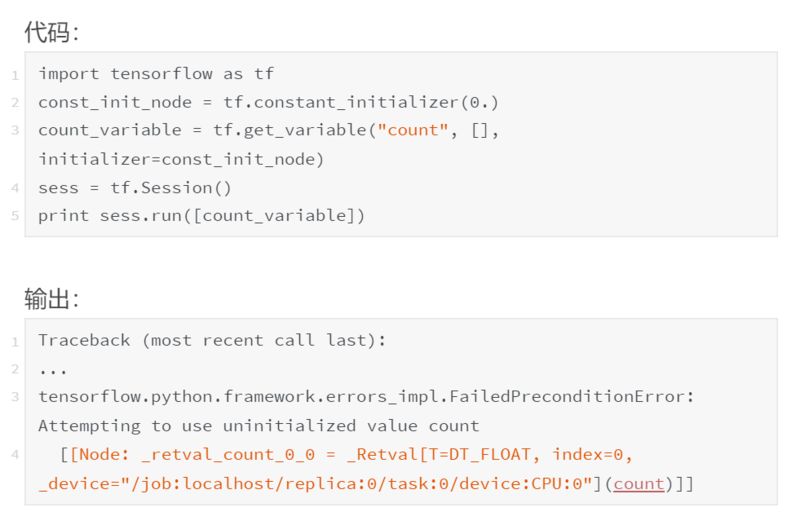Click the 输出: heading

coord(52,298)
